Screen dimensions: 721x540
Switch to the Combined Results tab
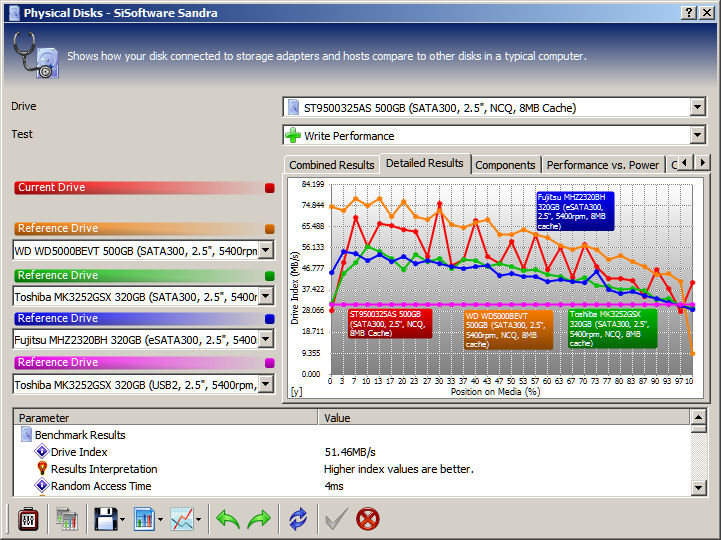coord(332,165)
